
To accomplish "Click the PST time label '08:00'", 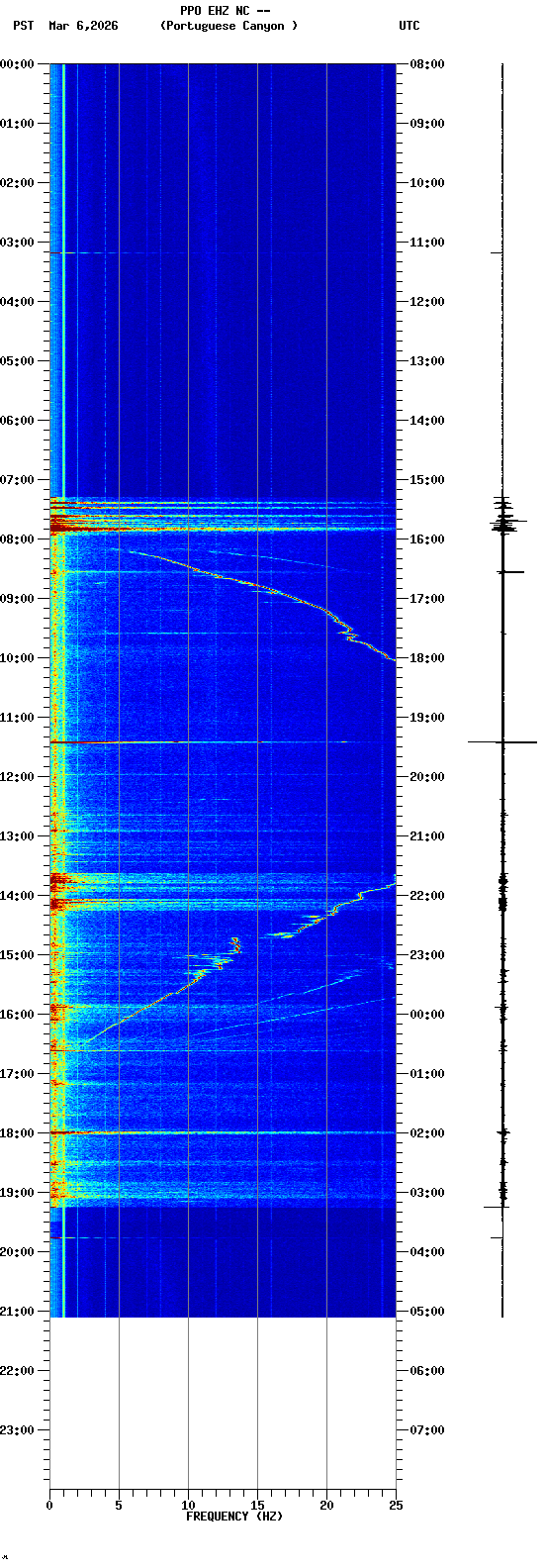I will (17, 539).
